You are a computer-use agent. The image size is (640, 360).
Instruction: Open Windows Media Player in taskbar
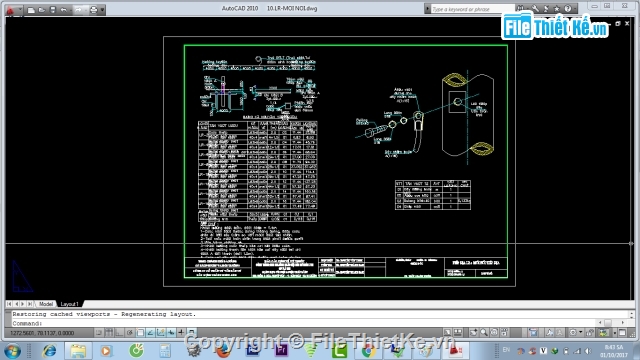coord(106,351)
